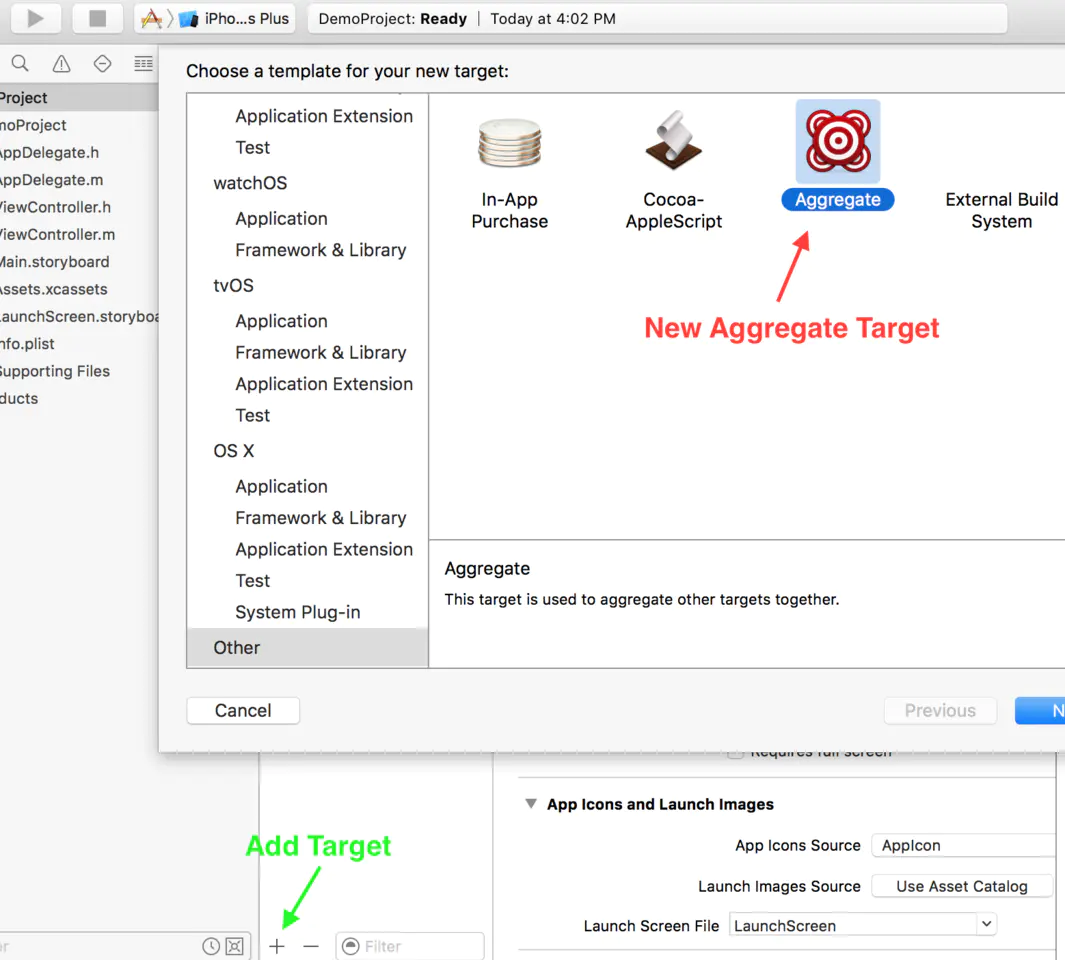The image size is (1065, 960).
Task: Choose OS X Application Extension category
Action: (324, 549)
